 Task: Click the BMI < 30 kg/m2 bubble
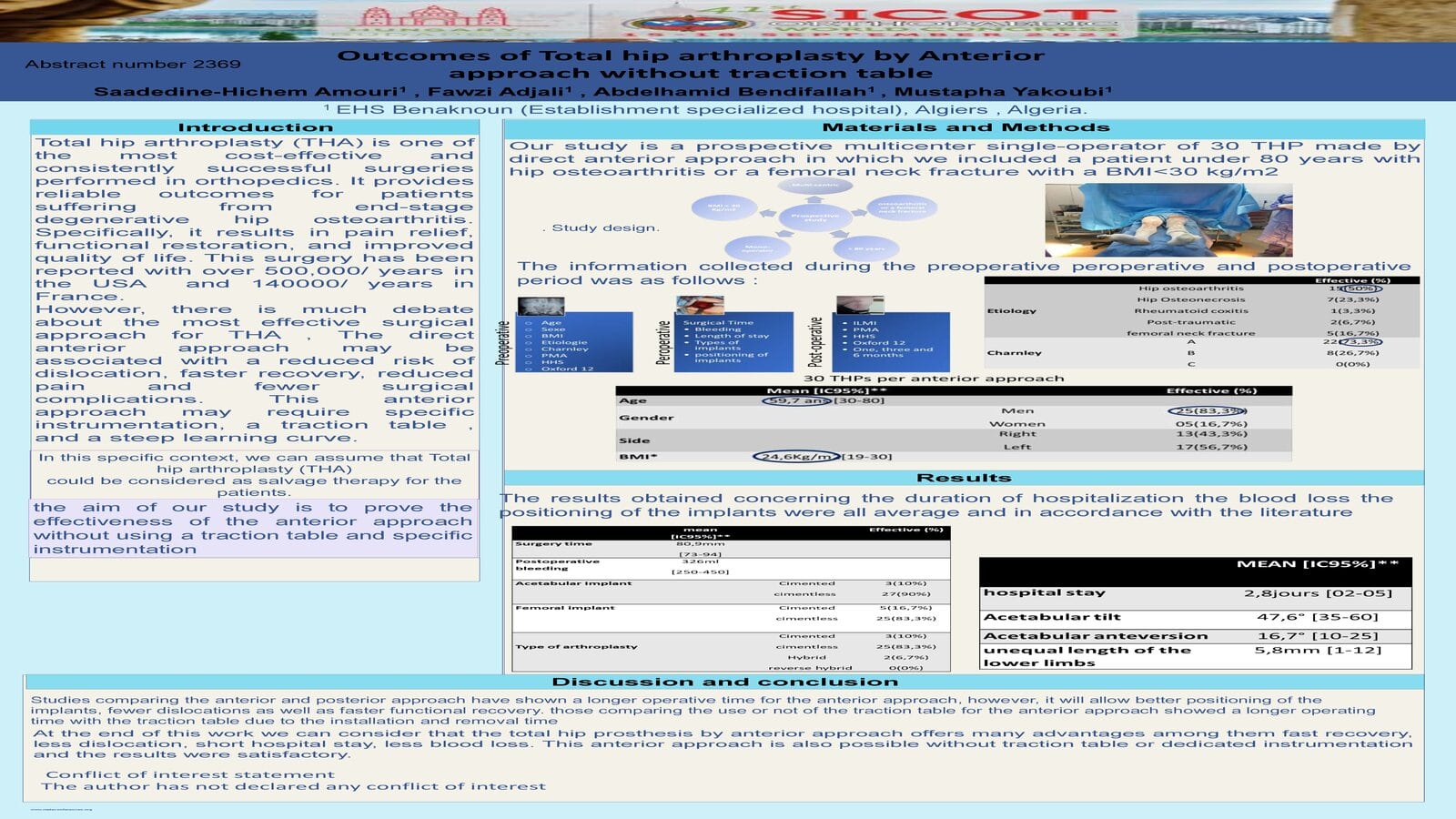pyautogui.click(x=723, y=207)
